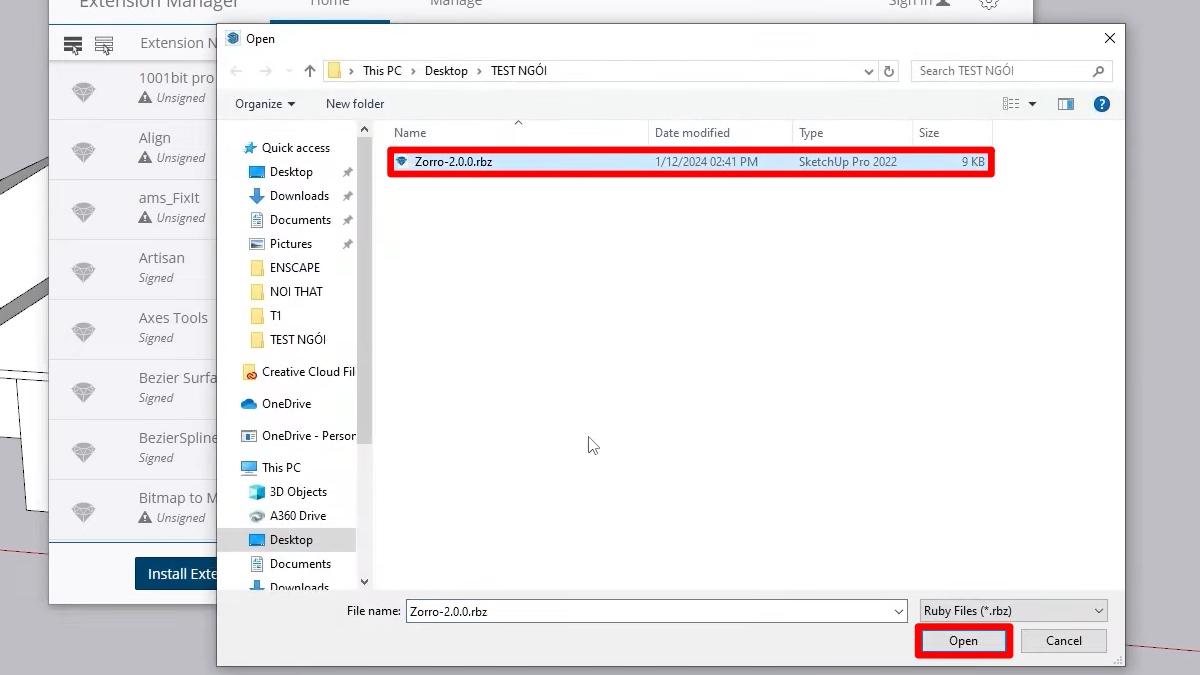
Task: Select the Zorro-2.0.0.rbz file
Action: click(x=691, y=162)
